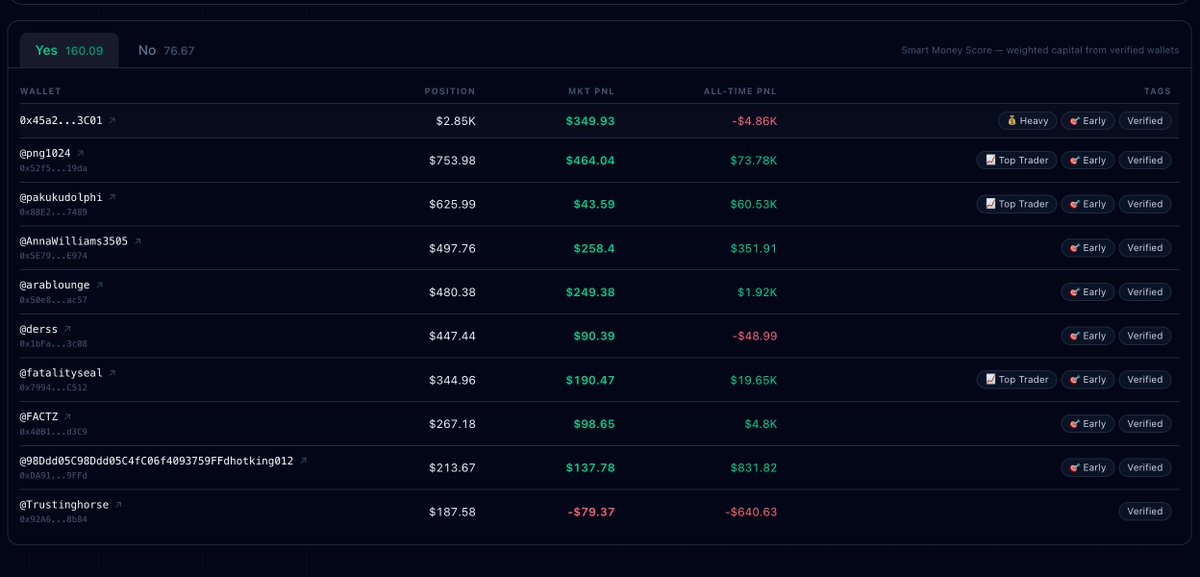Click the Smart Money Score description text
The height and width of the screenshot is (577, 1200).
(x=1040, y=50)
